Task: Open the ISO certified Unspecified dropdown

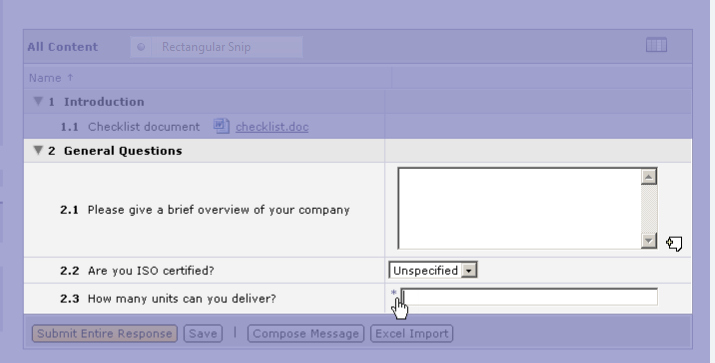Action: click(433, 270)
